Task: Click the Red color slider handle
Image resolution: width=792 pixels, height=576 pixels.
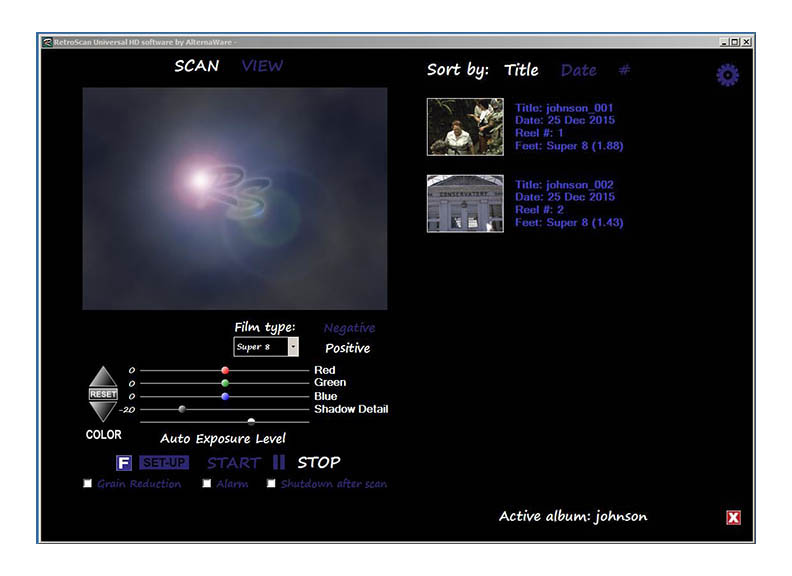Action: (x=225, y=370)
